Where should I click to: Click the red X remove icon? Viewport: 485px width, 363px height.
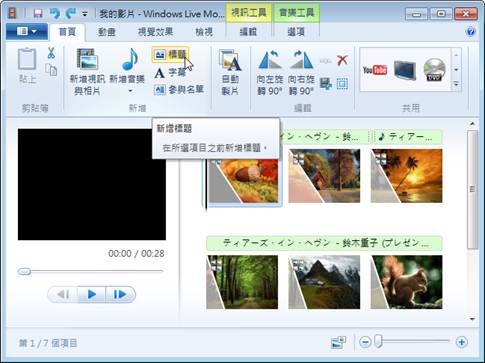tap(342, 60)
